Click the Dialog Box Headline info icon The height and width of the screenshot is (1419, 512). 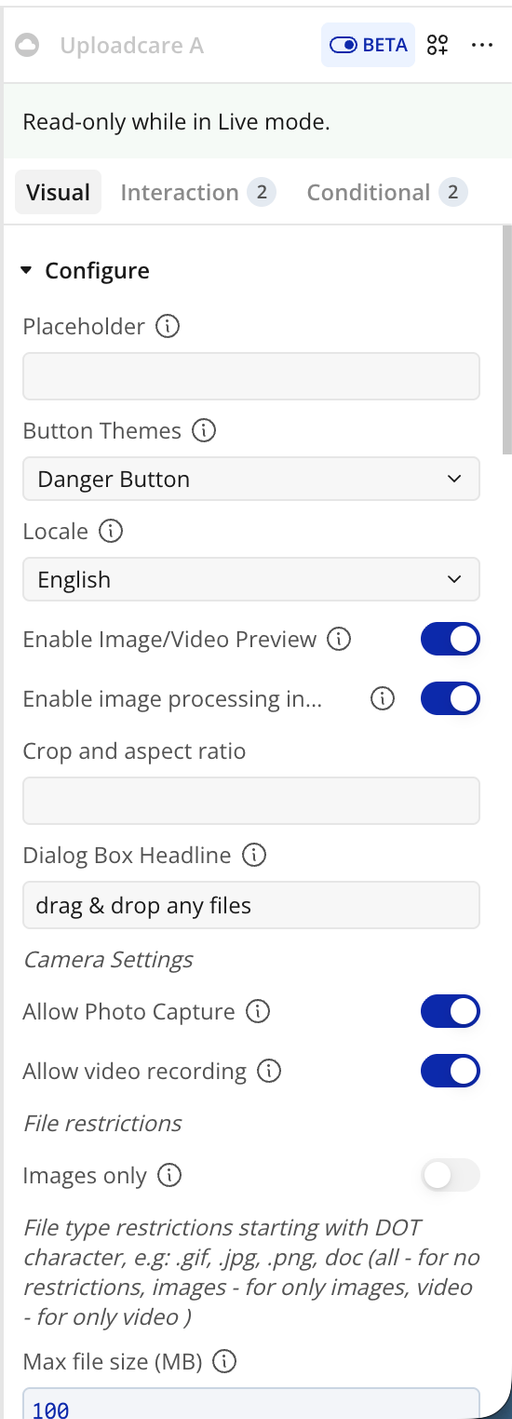[255, 855]
